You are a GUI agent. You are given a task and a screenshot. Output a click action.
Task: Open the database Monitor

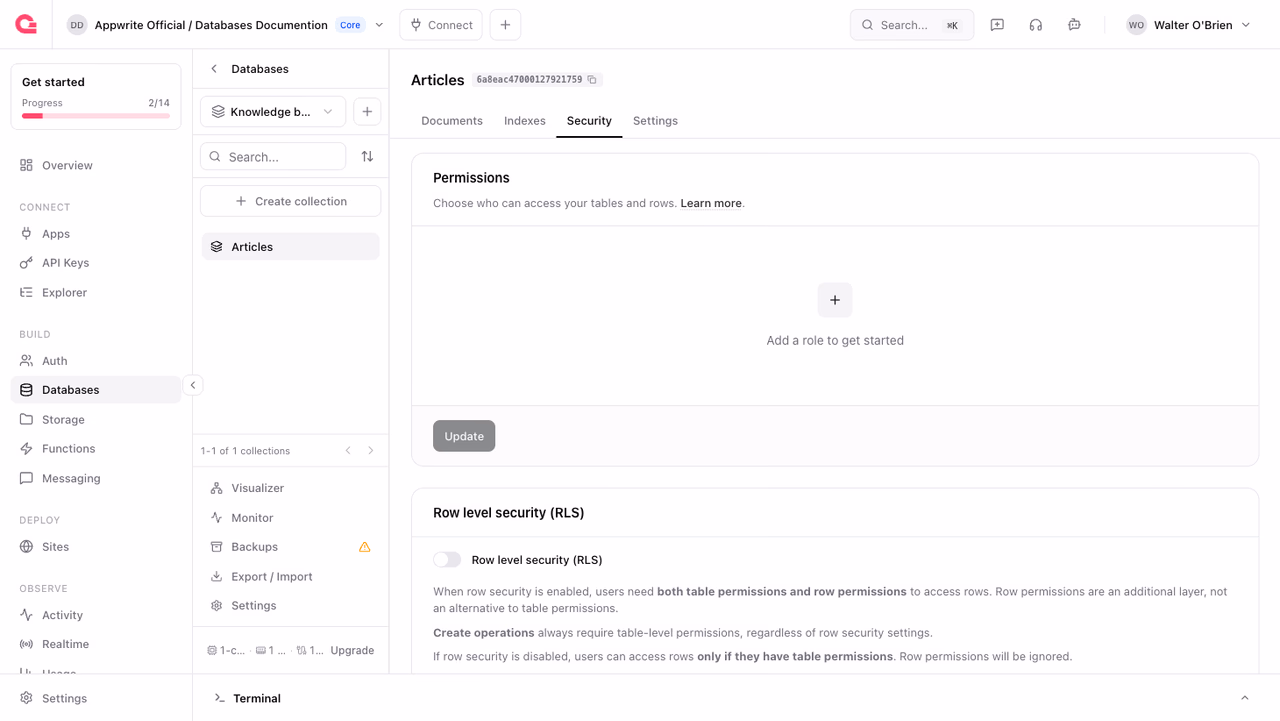pos(290,518)
